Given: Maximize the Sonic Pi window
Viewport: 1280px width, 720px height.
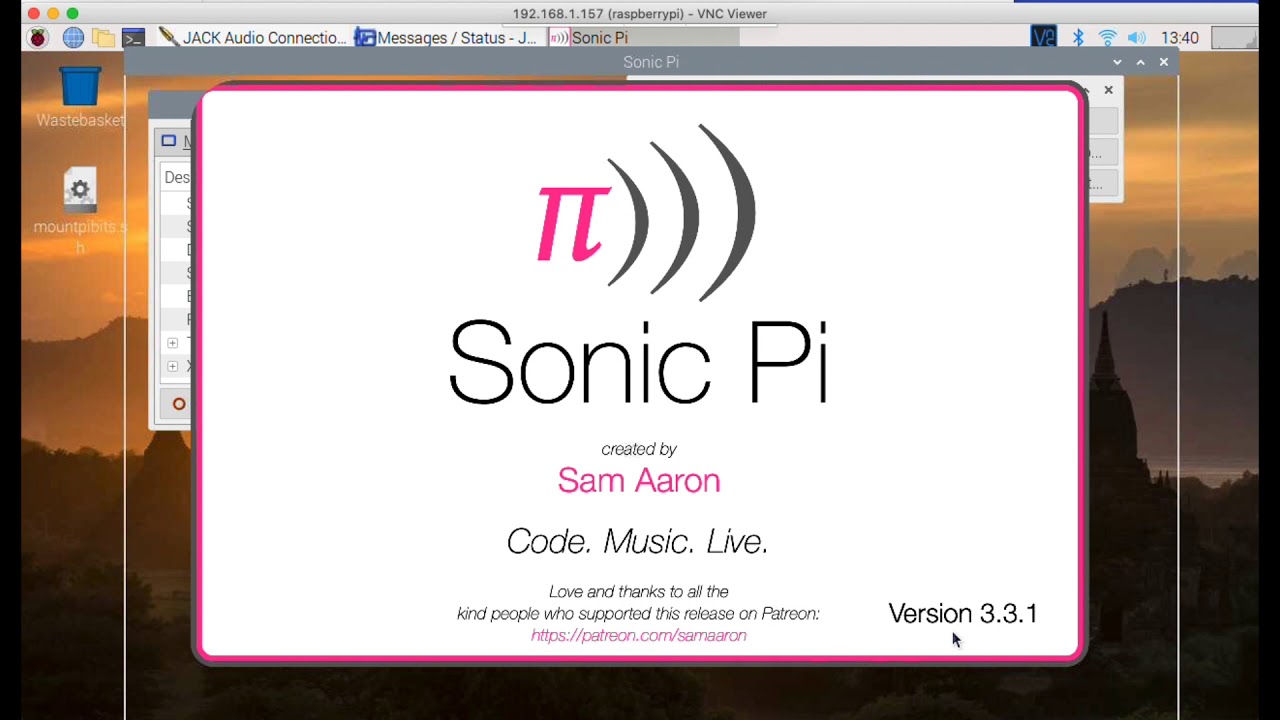Looking at the screenshot, I should (1140, 62).
